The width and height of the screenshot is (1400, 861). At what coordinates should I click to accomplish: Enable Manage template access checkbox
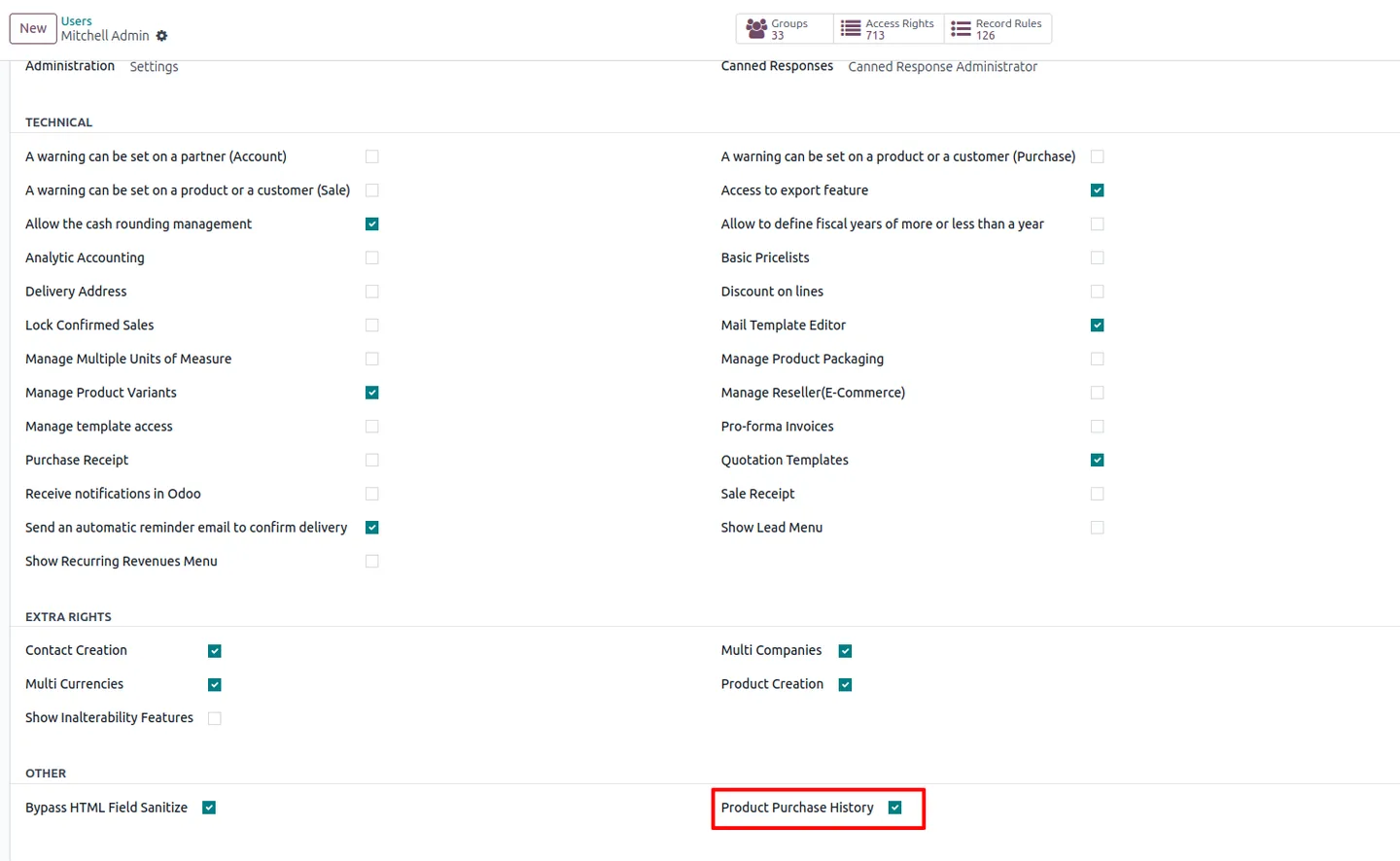tap(372, 427)
